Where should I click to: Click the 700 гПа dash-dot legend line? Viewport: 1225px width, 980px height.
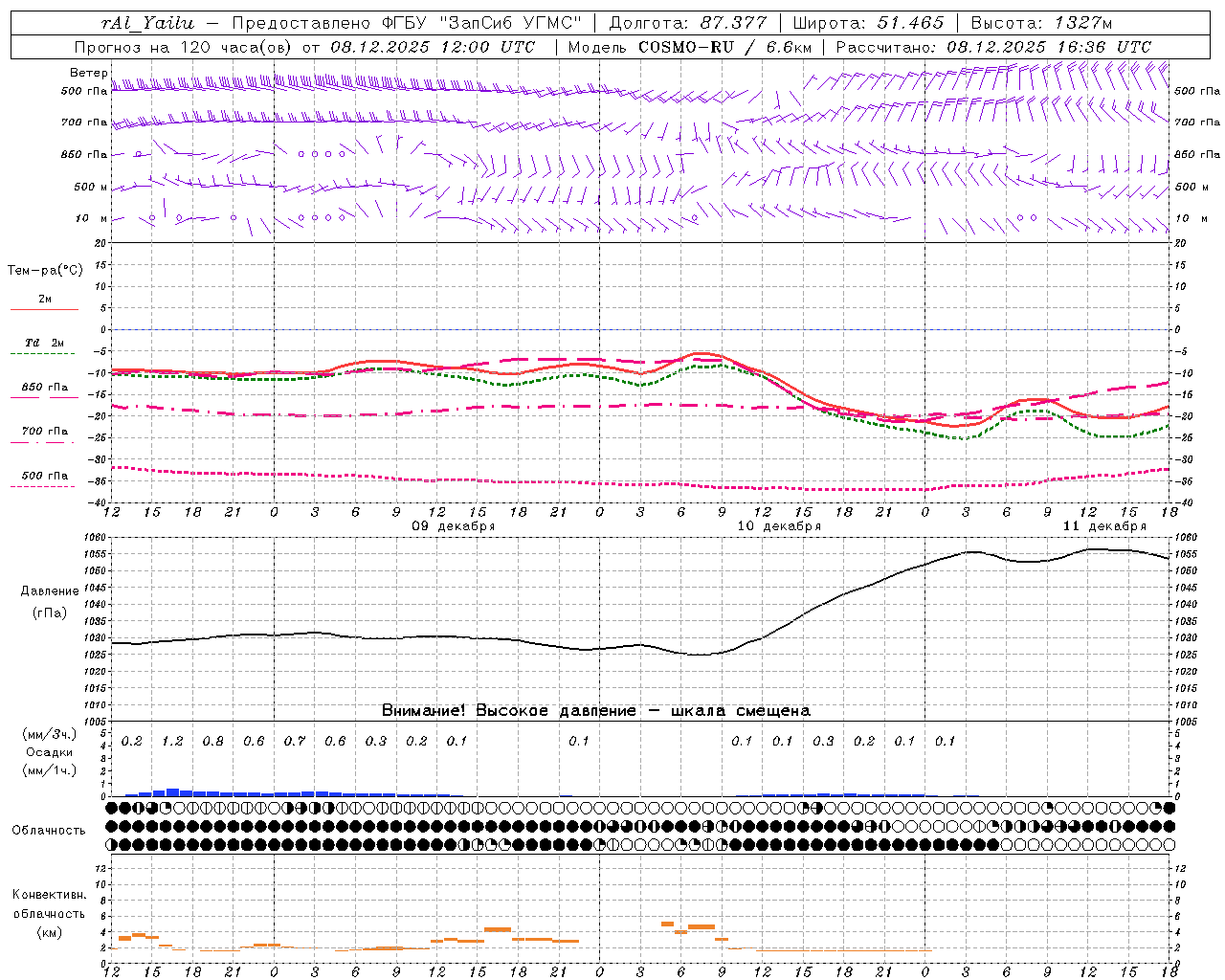pos(43,443)
